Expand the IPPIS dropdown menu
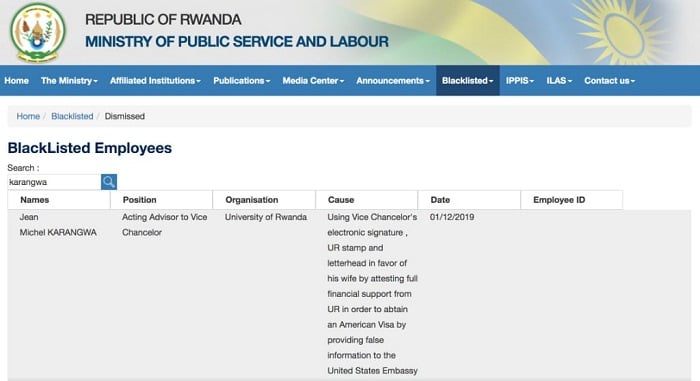The height and width of the screenshot is (381, 700). [520, 81]
